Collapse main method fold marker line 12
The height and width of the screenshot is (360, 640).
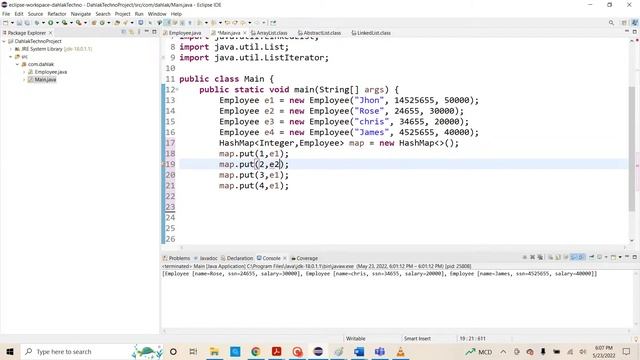[x=177, y=89]
